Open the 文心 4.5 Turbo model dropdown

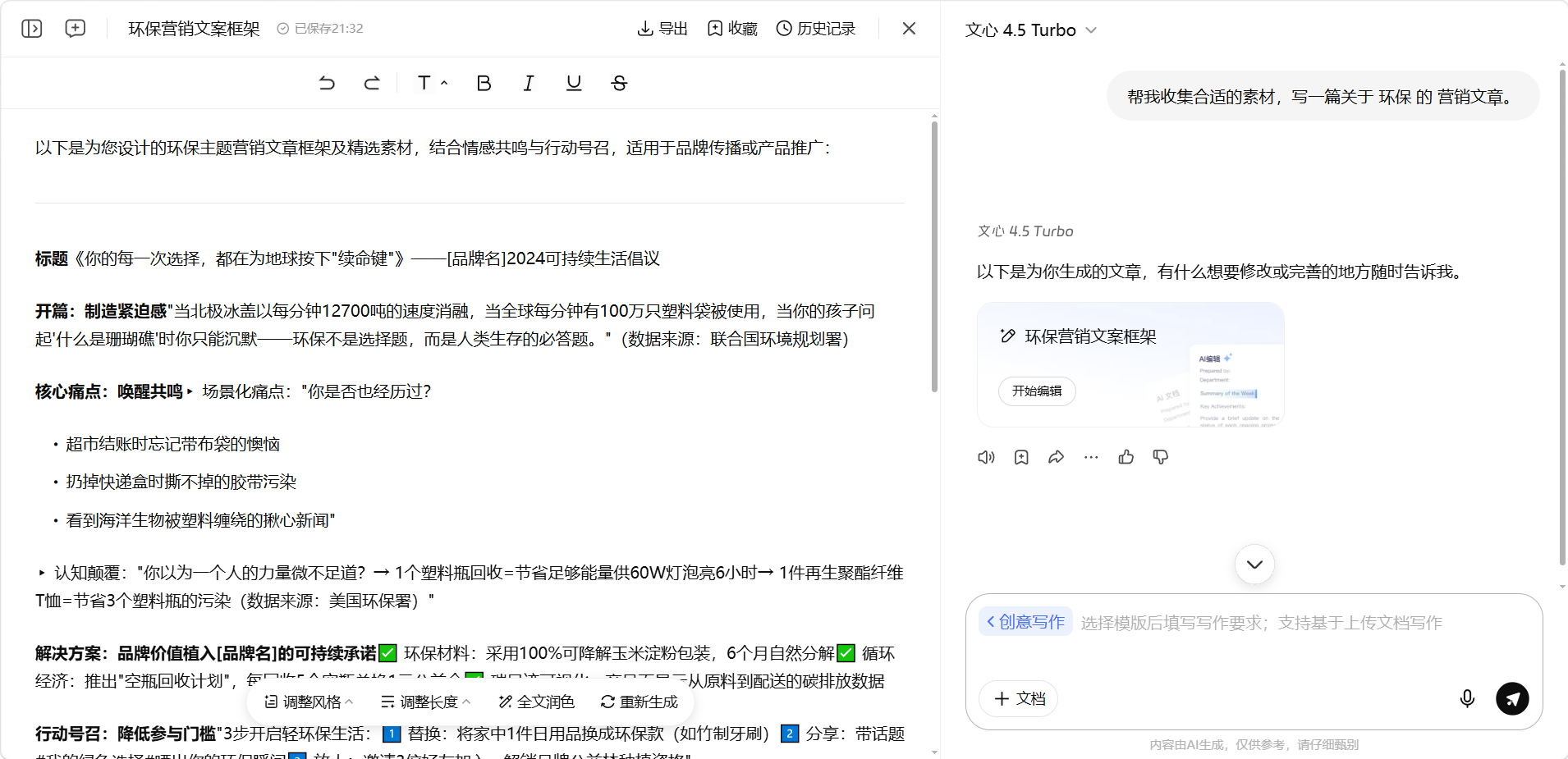tap(1031, 30)
